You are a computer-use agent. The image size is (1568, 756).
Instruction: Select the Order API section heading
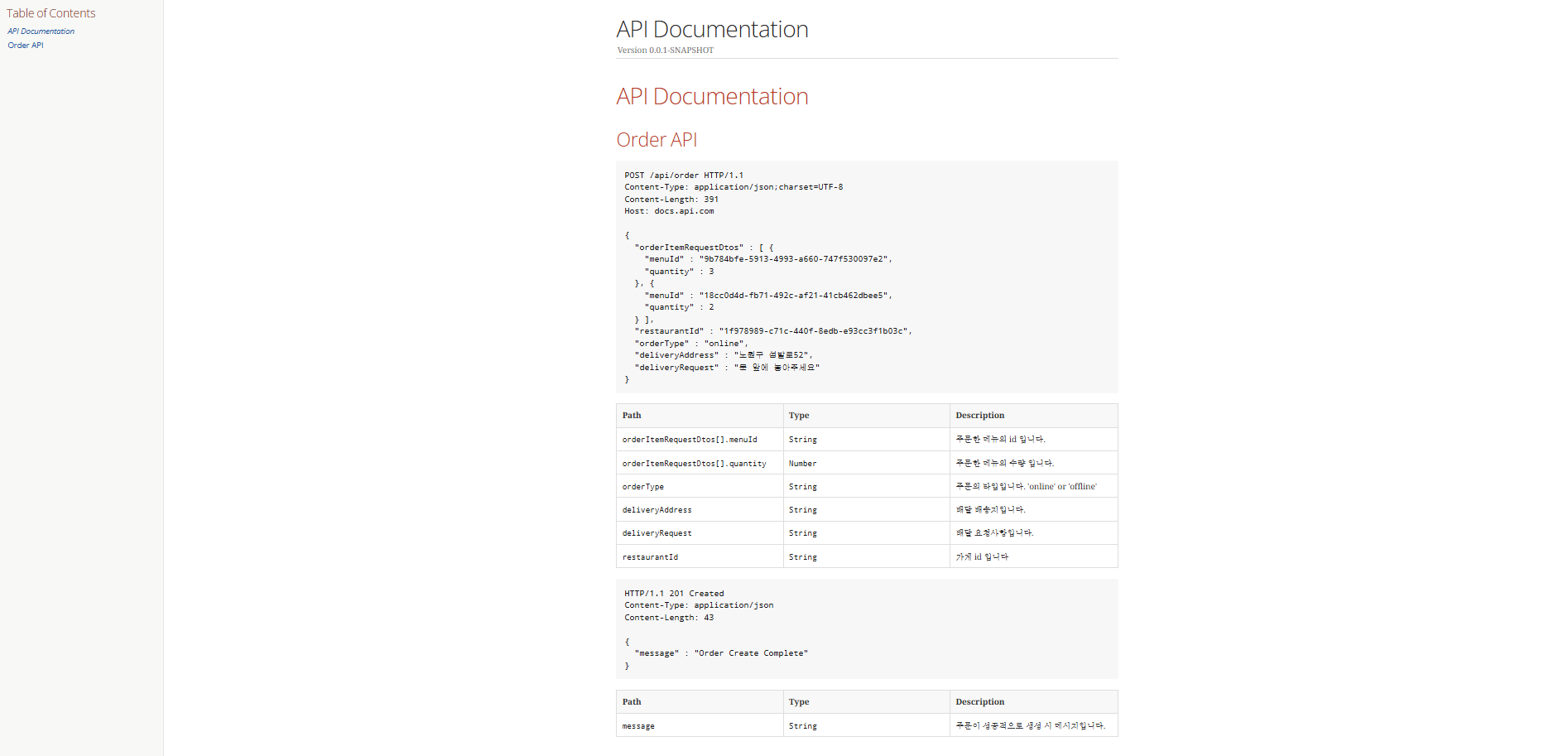[657, 139]
